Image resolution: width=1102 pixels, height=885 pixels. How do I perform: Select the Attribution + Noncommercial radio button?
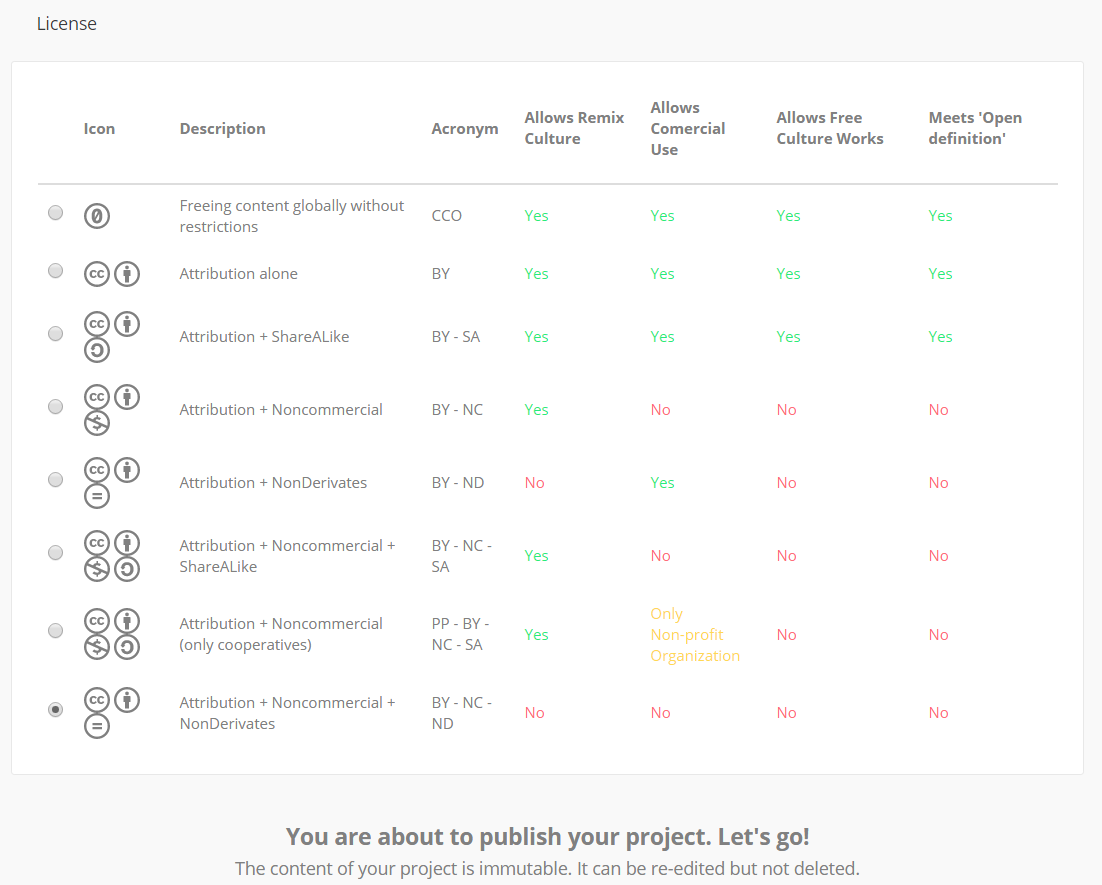coord(56,406)
